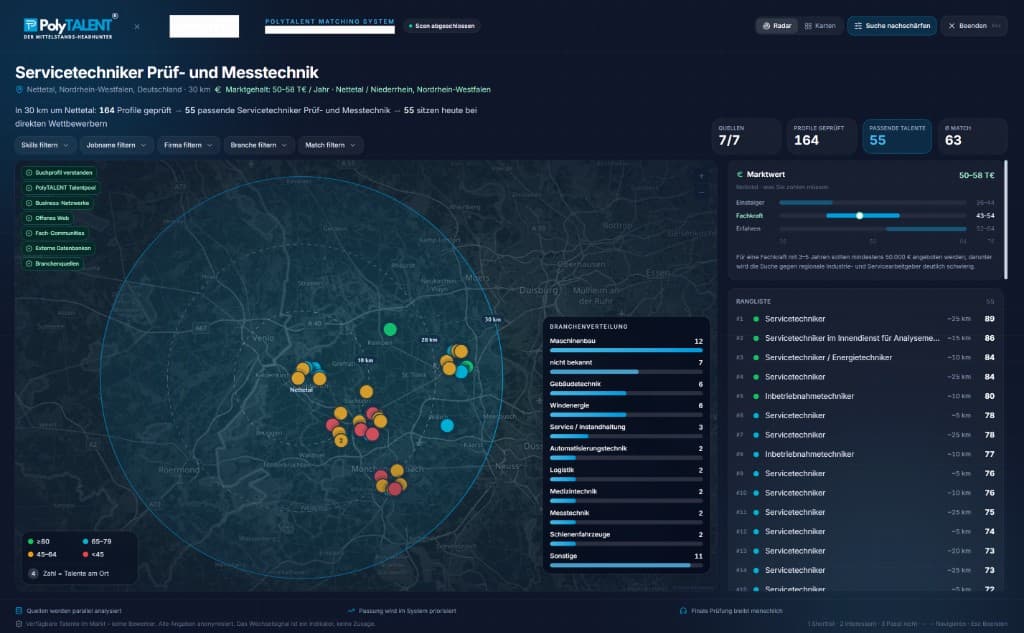Open the Ø Match 63 stat card

click(x=972, y=136)
